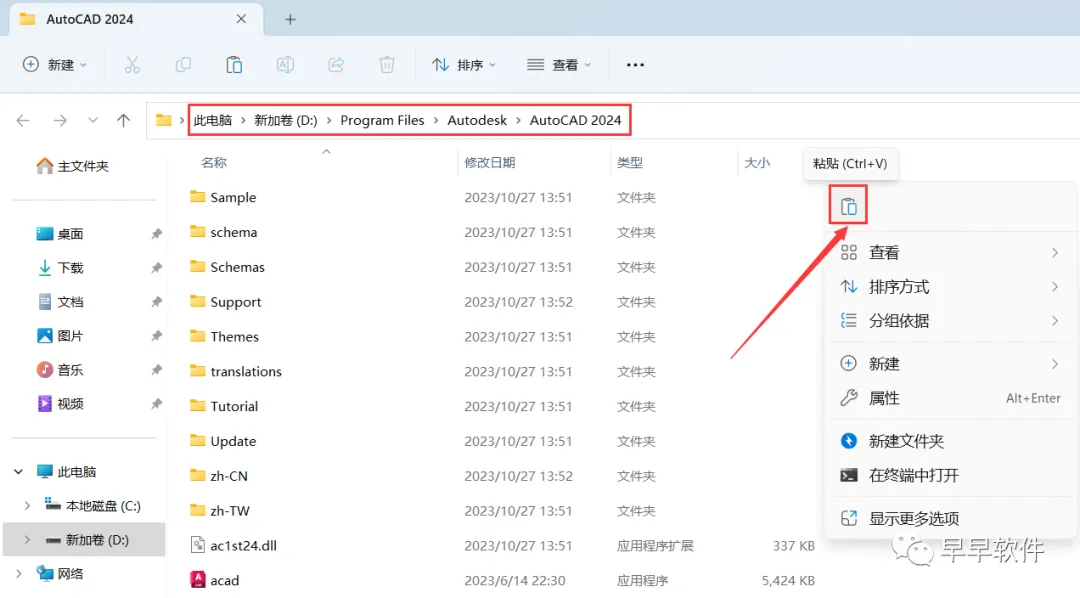
Task: Open recent locations dropdown arrow
Action: coord(92,121)
